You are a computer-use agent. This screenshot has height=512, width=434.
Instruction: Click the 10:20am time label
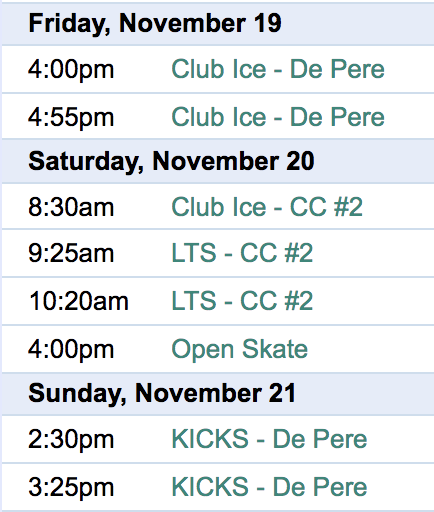click(x=79, y=301)
